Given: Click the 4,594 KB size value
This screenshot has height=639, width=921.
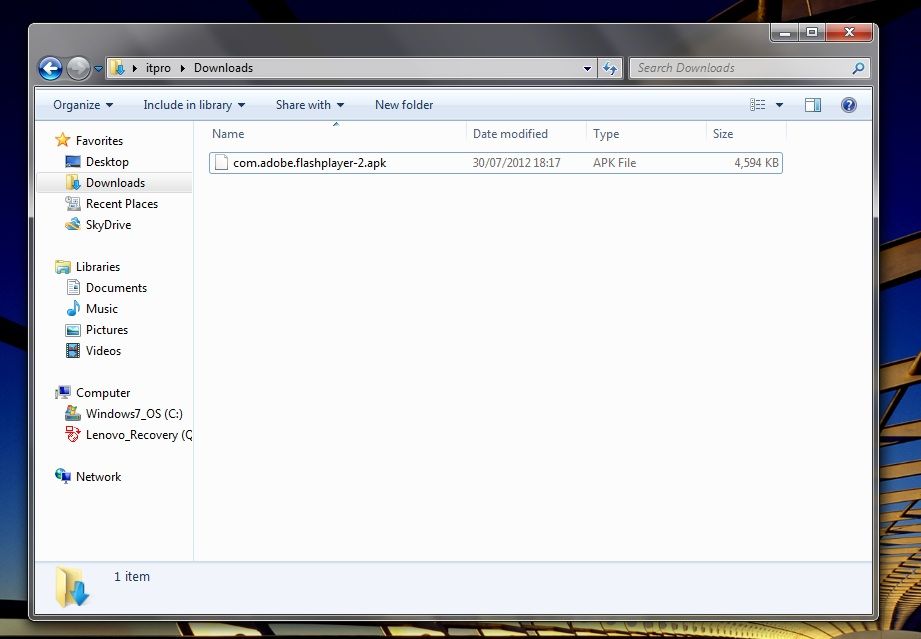Looking at the screenshot, I should [757, 163].
